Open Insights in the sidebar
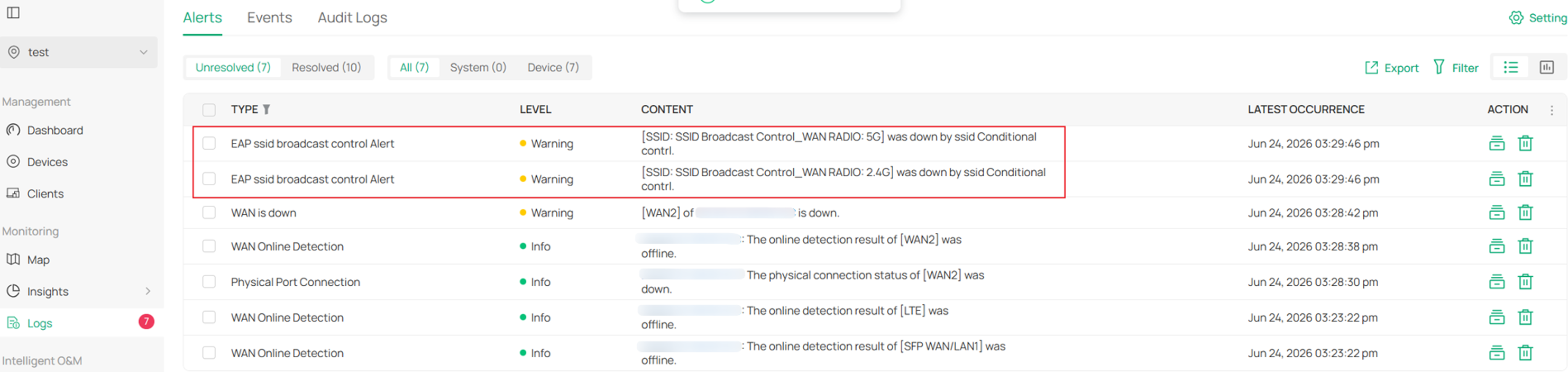This screenshot has width=1568, height=372. point(48,292)
